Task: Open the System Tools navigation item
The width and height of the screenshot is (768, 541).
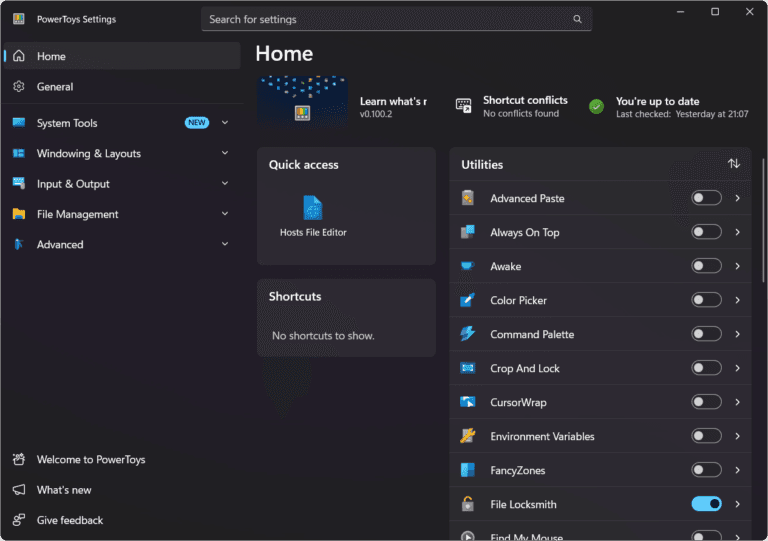Action: 121,122
